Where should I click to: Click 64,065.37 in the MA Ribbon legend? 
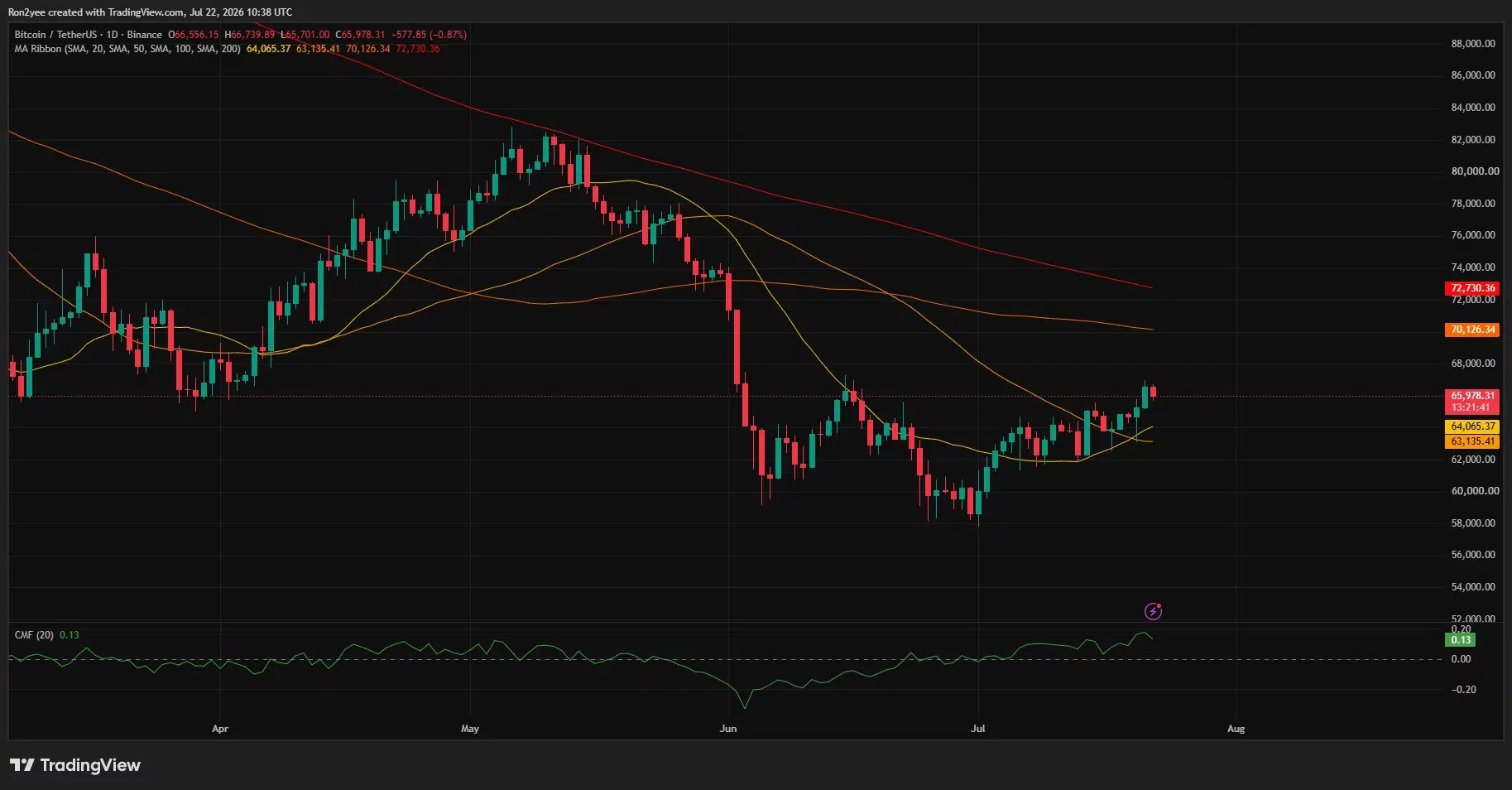point(268,49)
